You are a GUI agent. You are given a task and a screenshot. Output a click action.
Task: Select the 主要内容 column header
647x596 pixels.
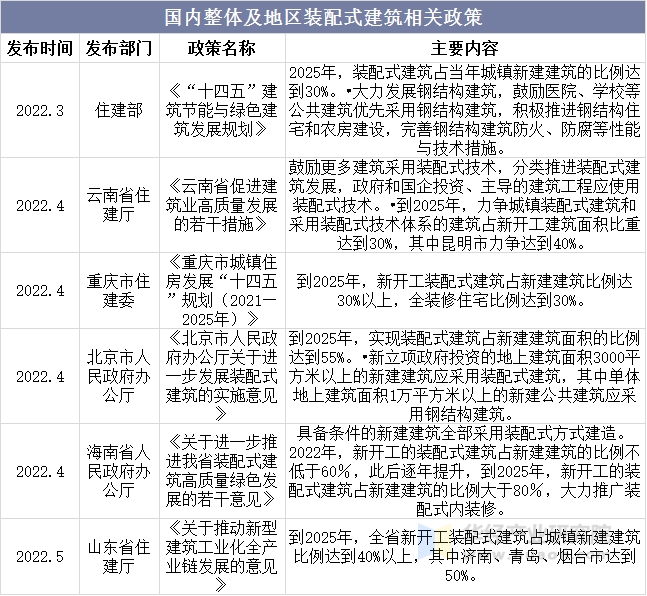tap(465, 48)
